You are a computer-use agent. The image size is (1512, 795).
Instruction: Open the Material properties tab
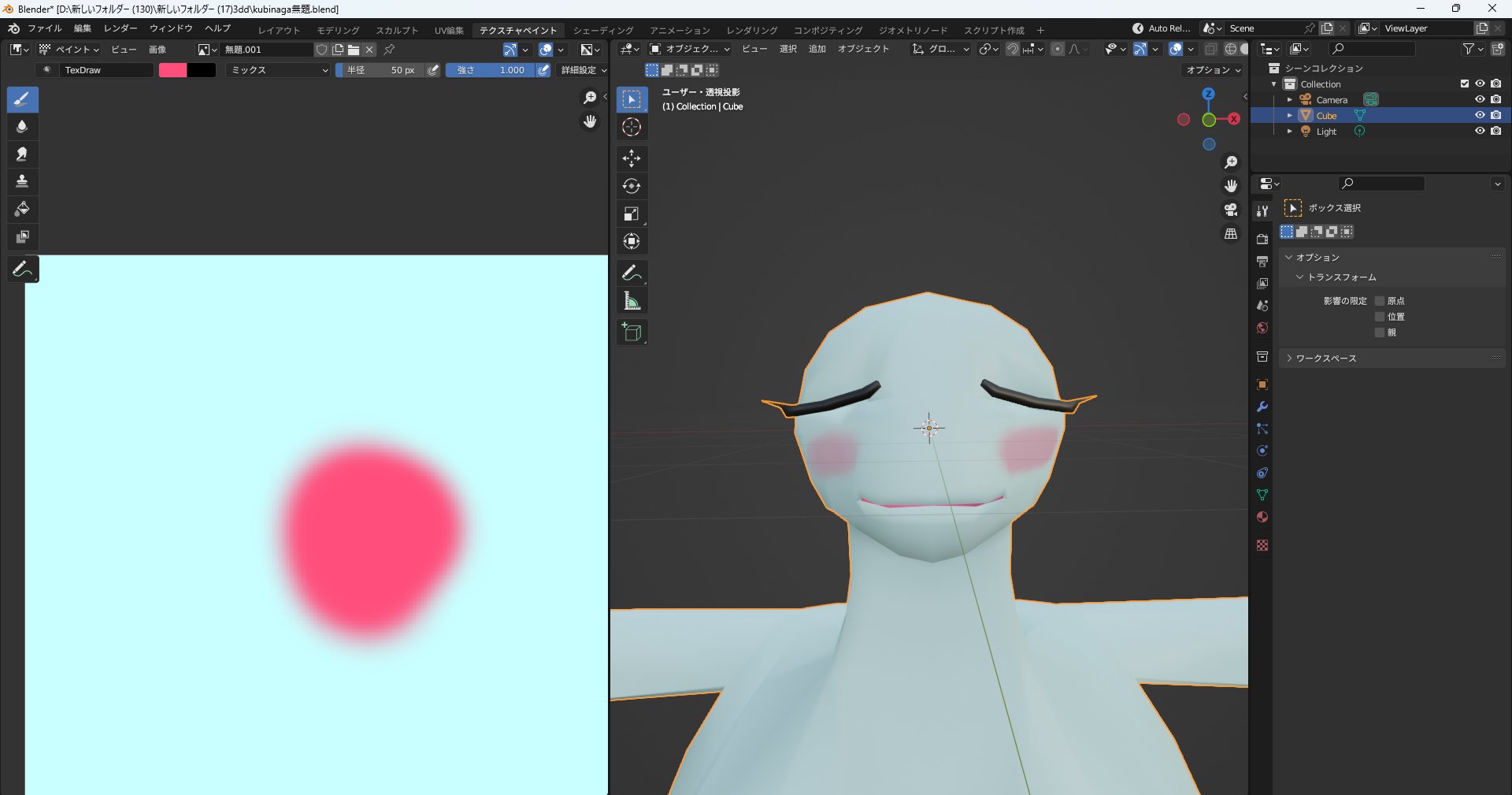[x=1262, y=518]
